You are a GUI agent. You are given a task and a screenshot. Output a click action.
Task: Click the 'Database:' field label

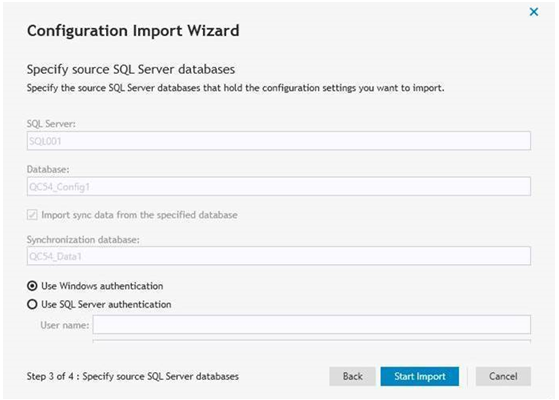48,169
